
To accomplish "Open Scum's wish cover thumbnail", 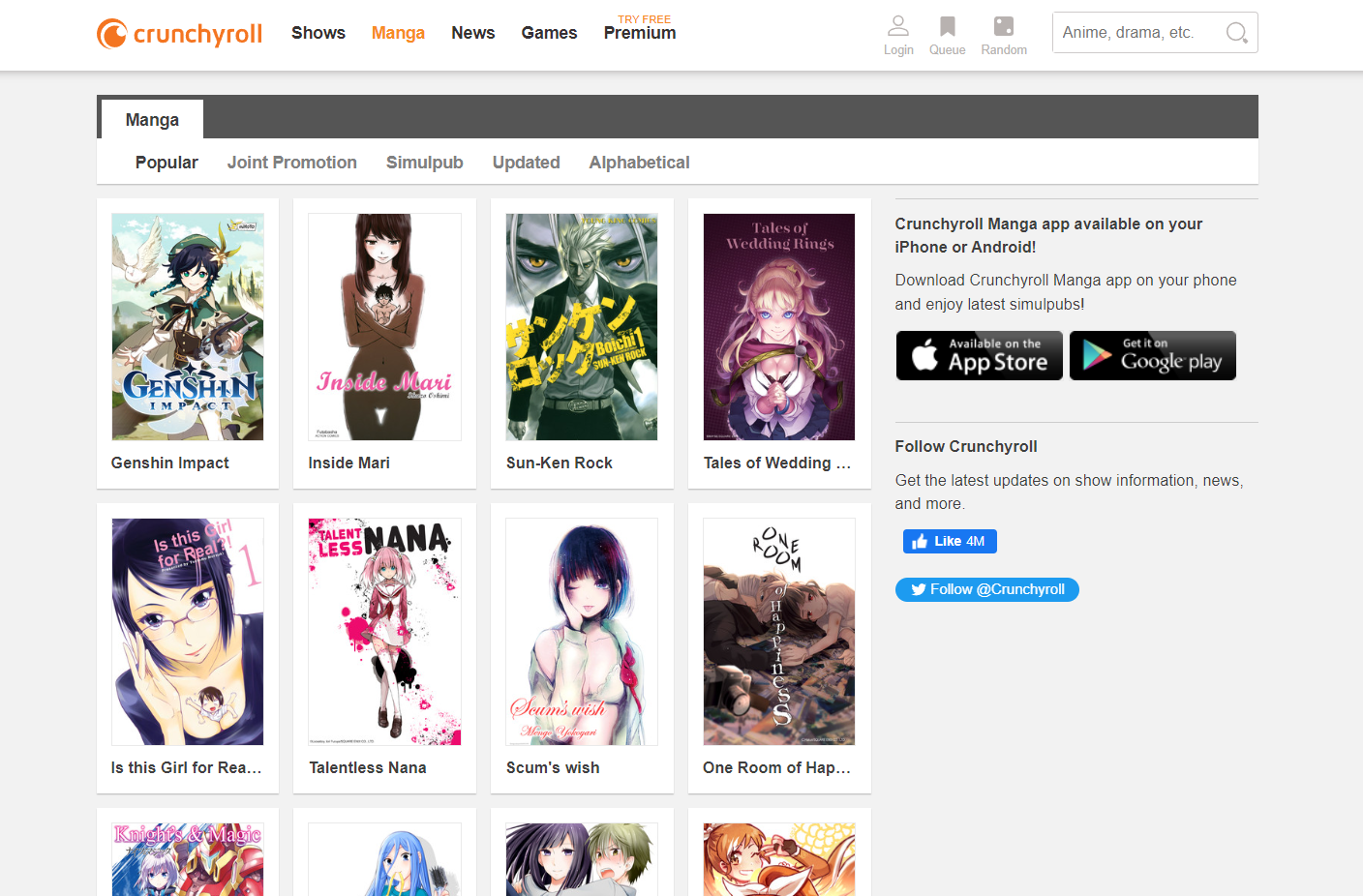I will pyautogui.click(x=582, y=632).
